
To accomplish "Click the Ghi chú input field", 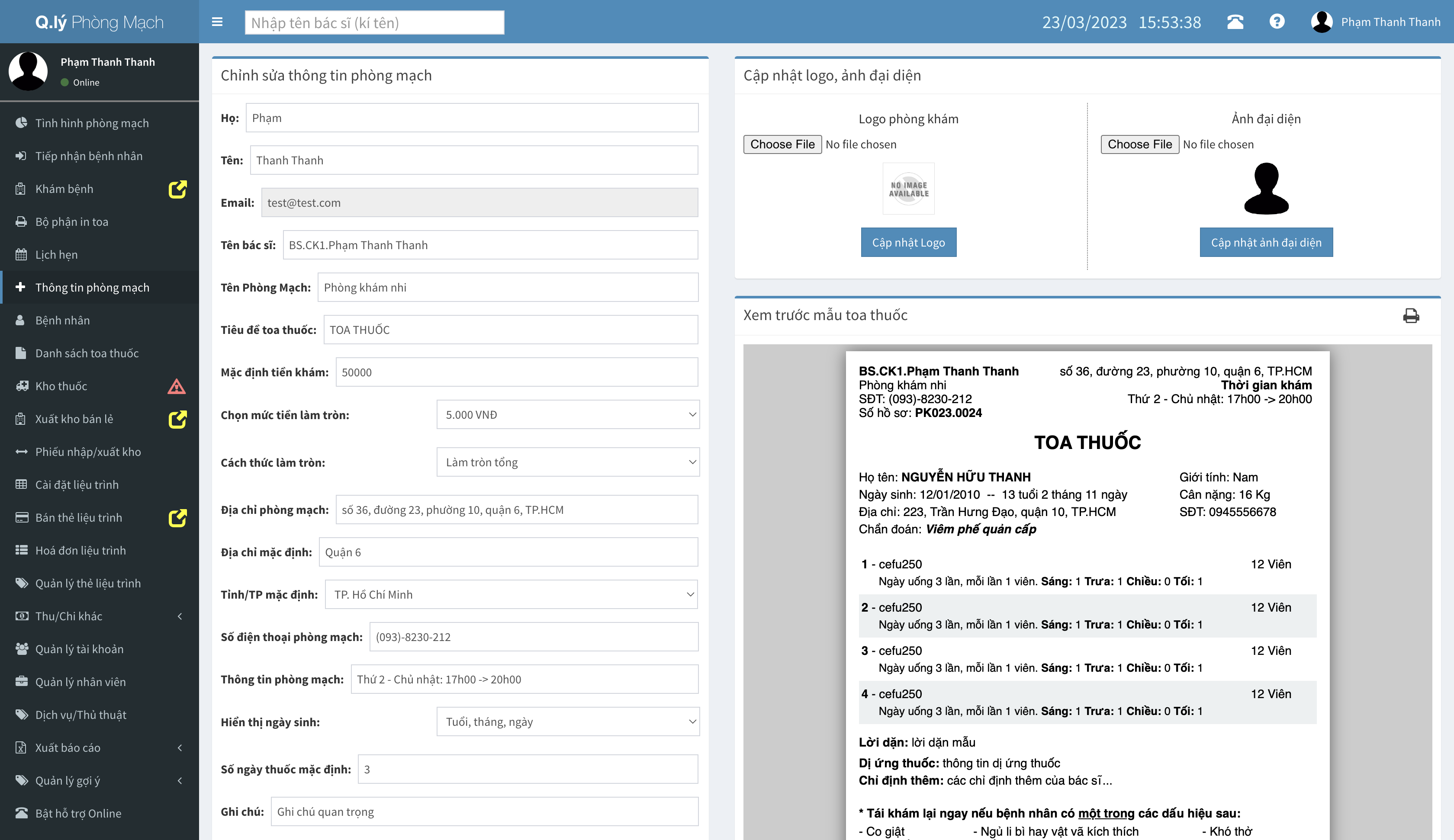I will [x=485, y=812].
